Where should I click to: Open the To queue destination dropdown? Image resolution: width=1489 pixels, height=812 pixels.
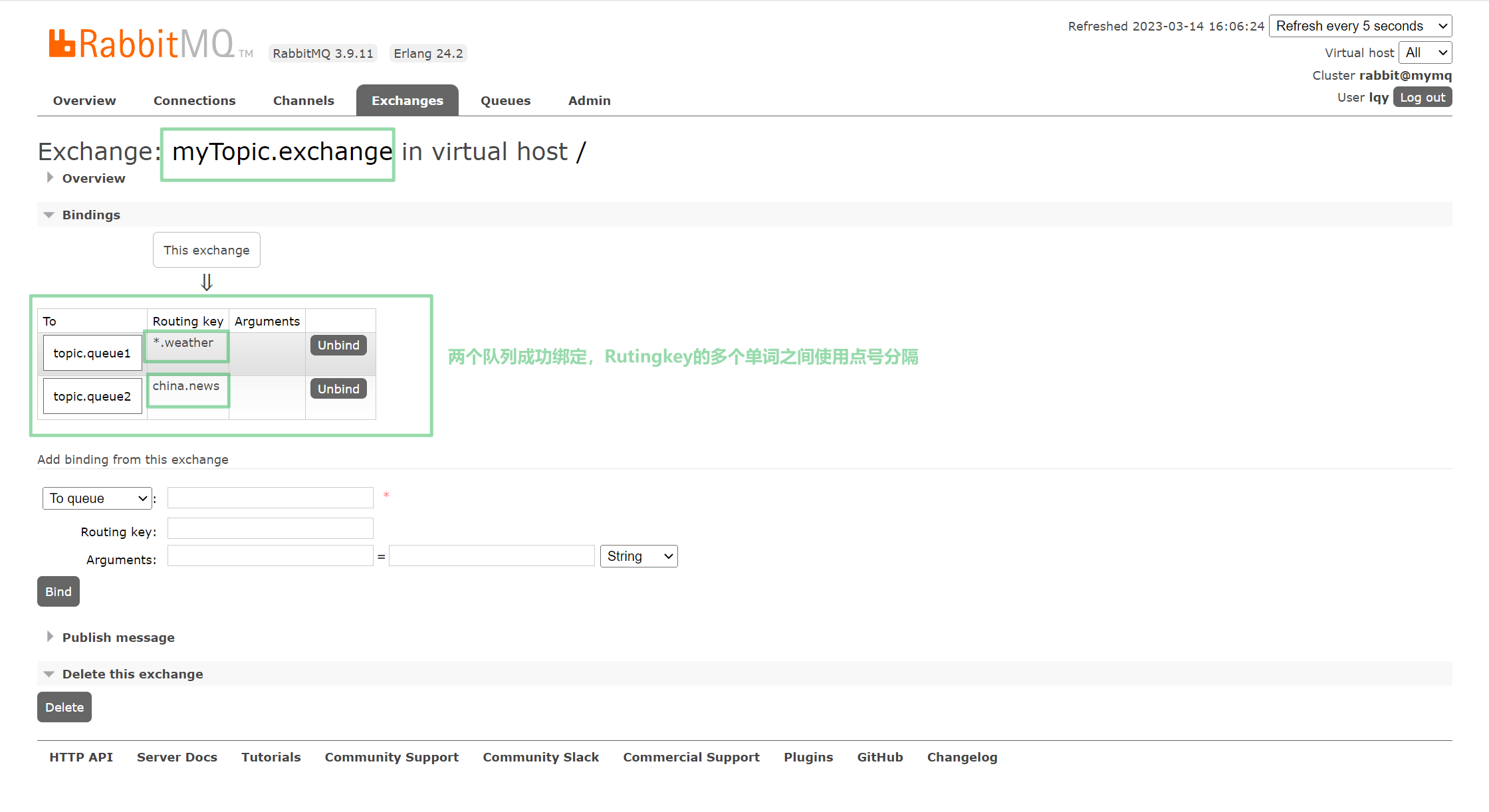click(97, 498)
